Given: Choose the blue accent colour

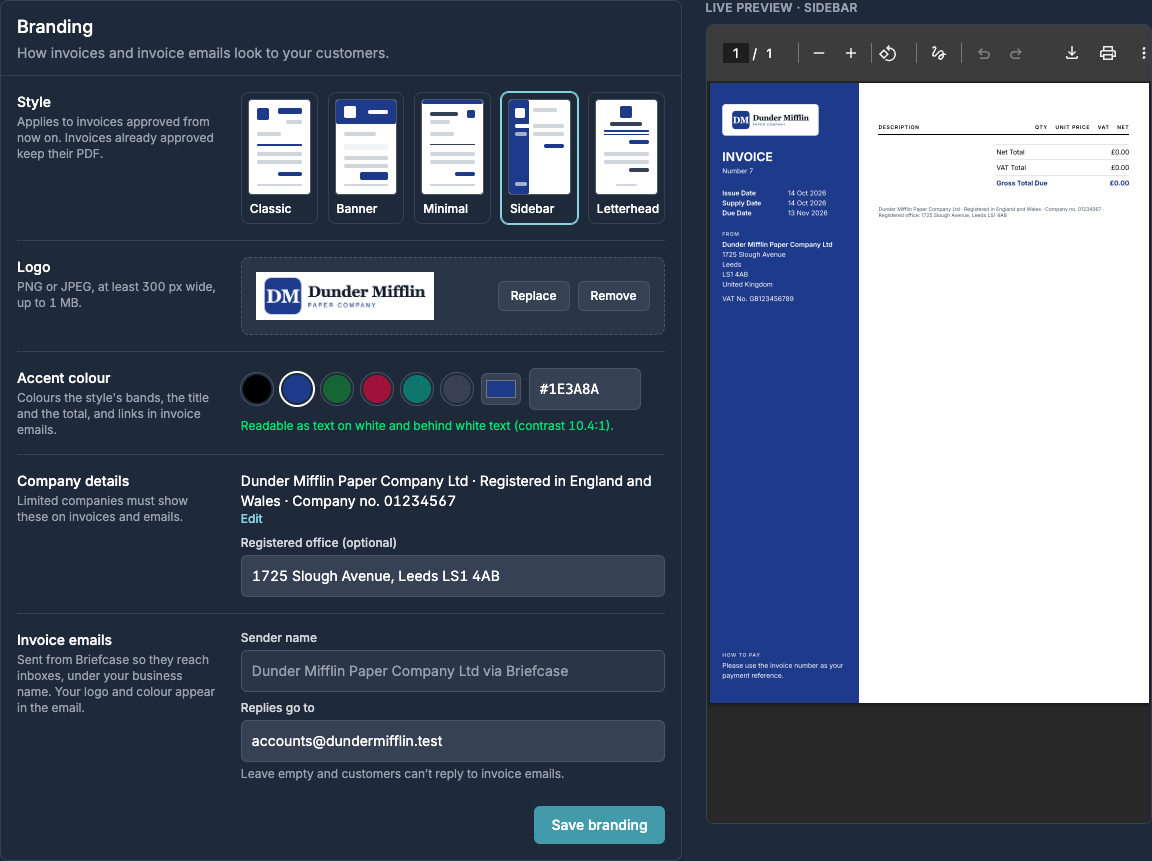Looking at the screenshot, I should [297, 389].
